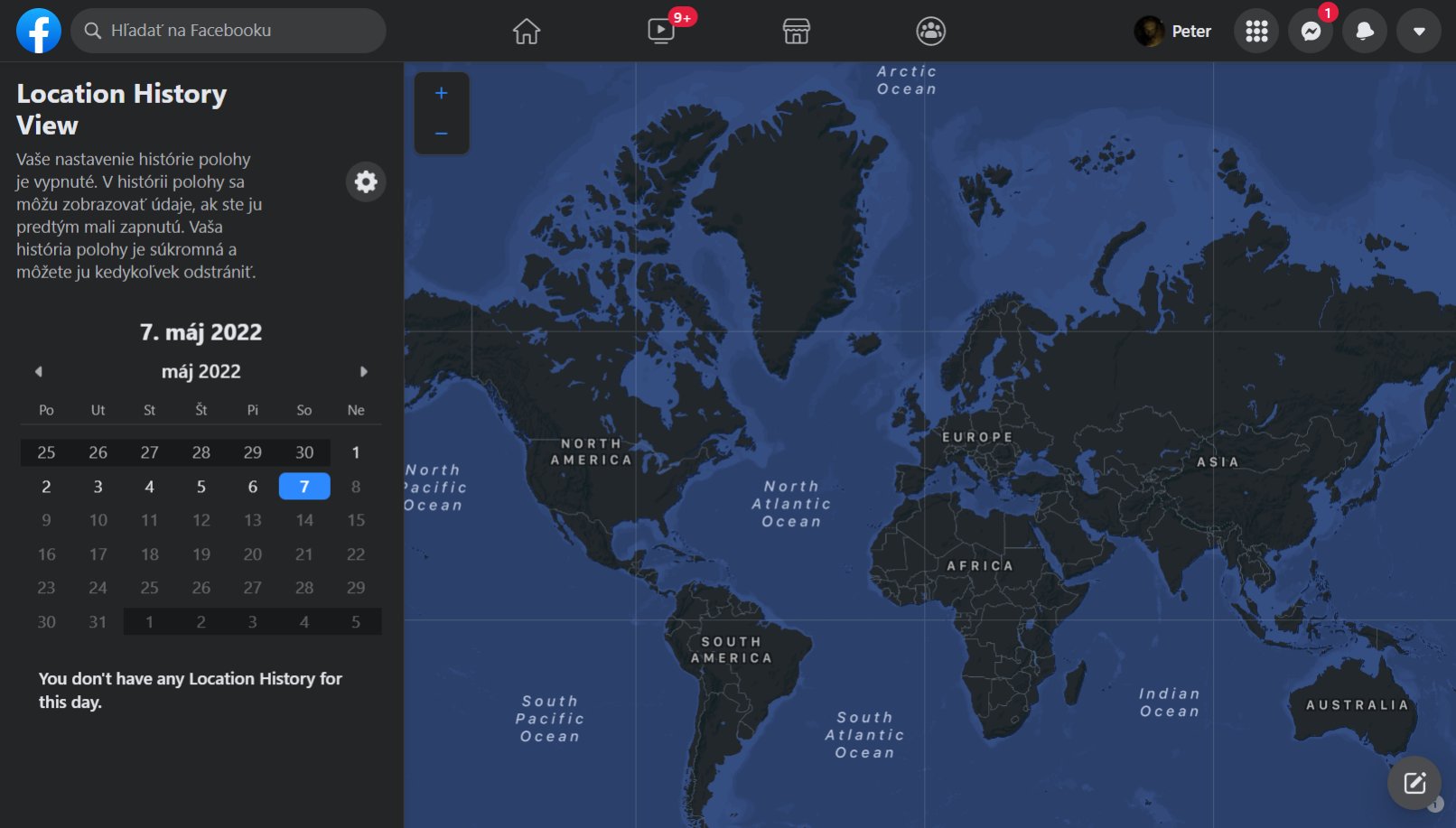Click the "You don't have any Location History" message
Image resolution: width=1456 pixels, height=828 pixels.
click(x=191, y=690)
